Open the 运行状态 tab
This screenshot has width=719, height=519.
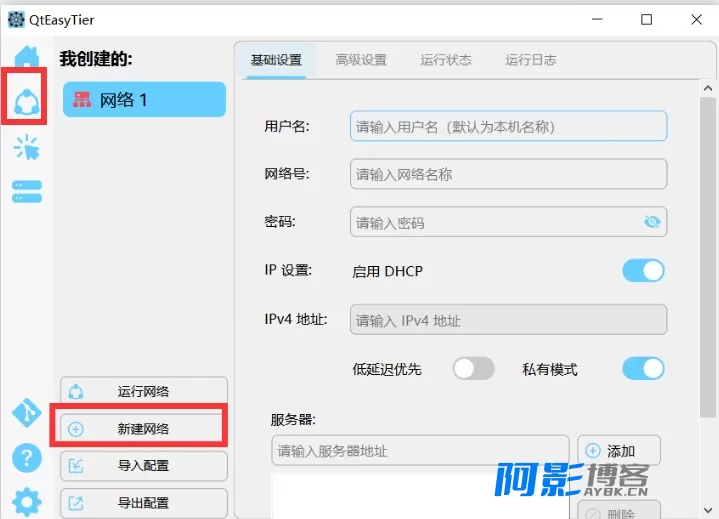(446, 60)
